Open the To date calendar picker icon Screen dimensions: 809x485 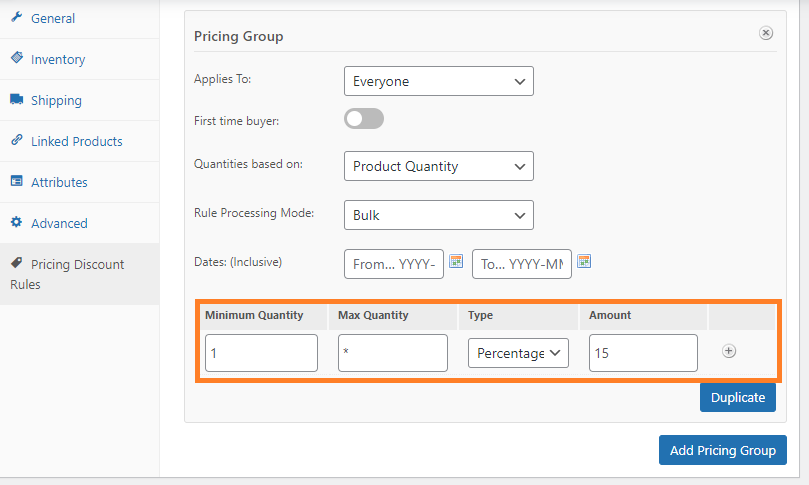click(585, 262)
